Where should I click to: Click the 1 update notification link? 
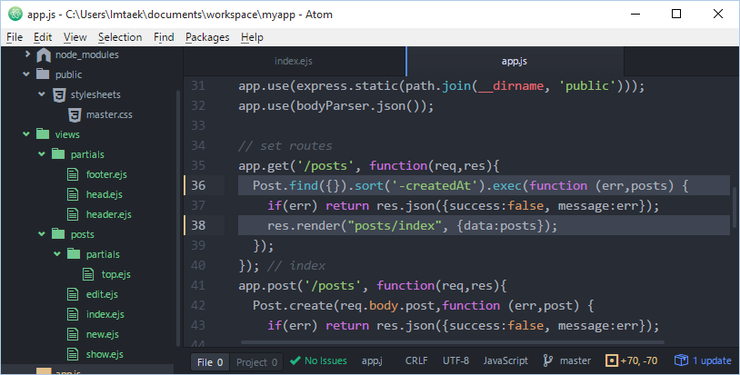712,361
